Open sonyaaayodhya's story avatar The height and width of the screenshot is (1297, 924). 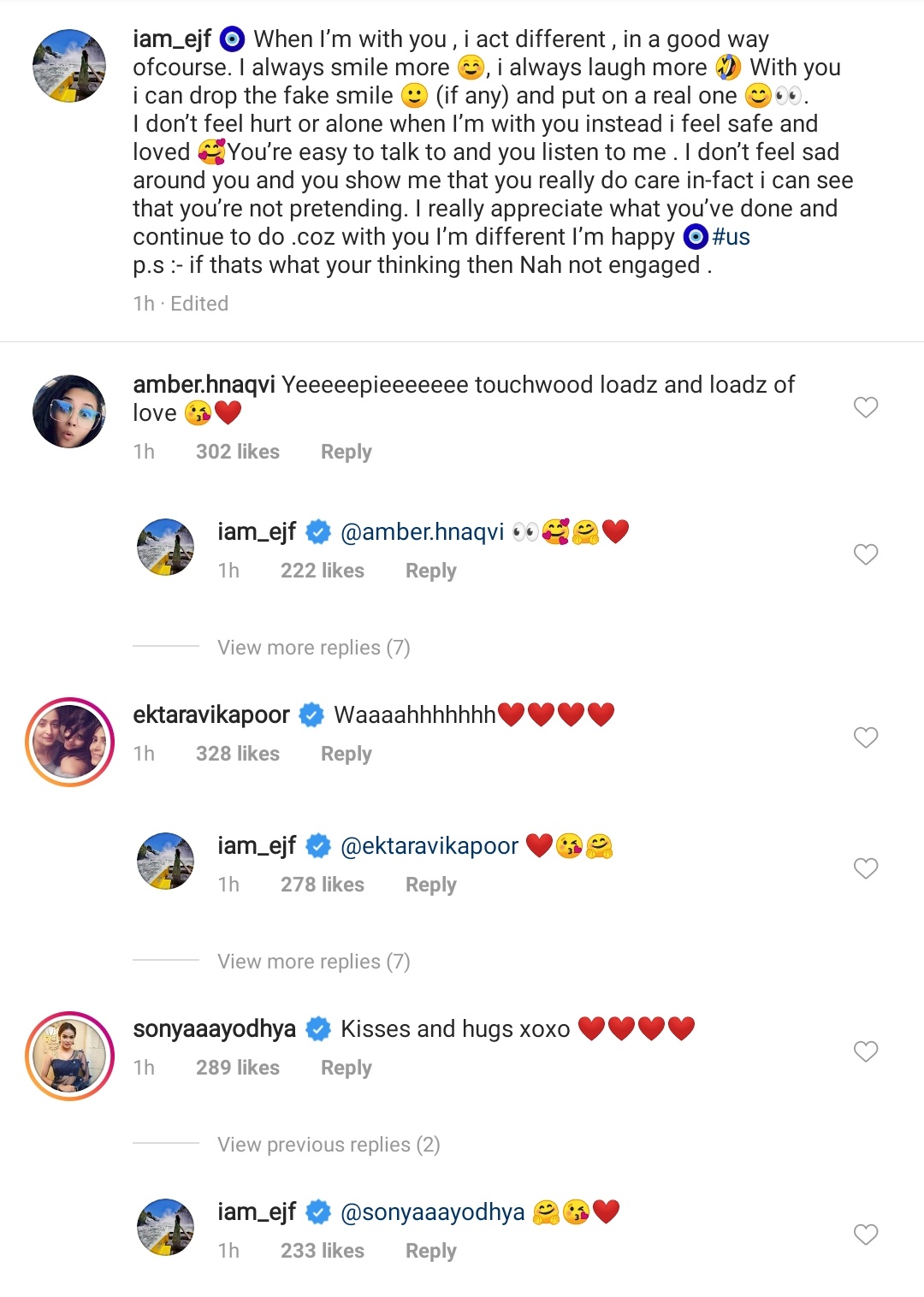(69, 1056)
